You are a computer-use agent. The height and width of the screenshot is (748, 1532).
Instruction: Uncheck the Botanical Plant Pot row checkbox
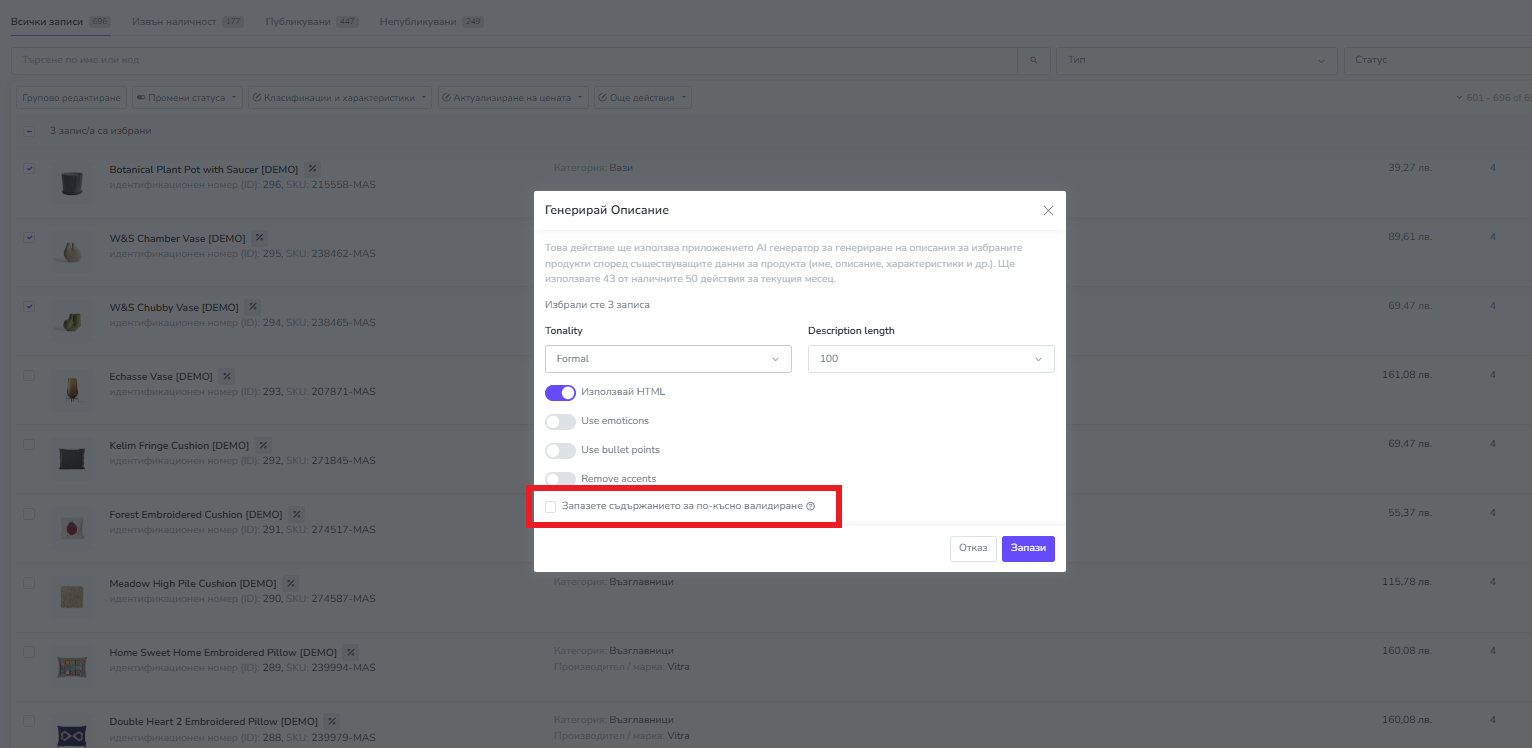(29, 168)
